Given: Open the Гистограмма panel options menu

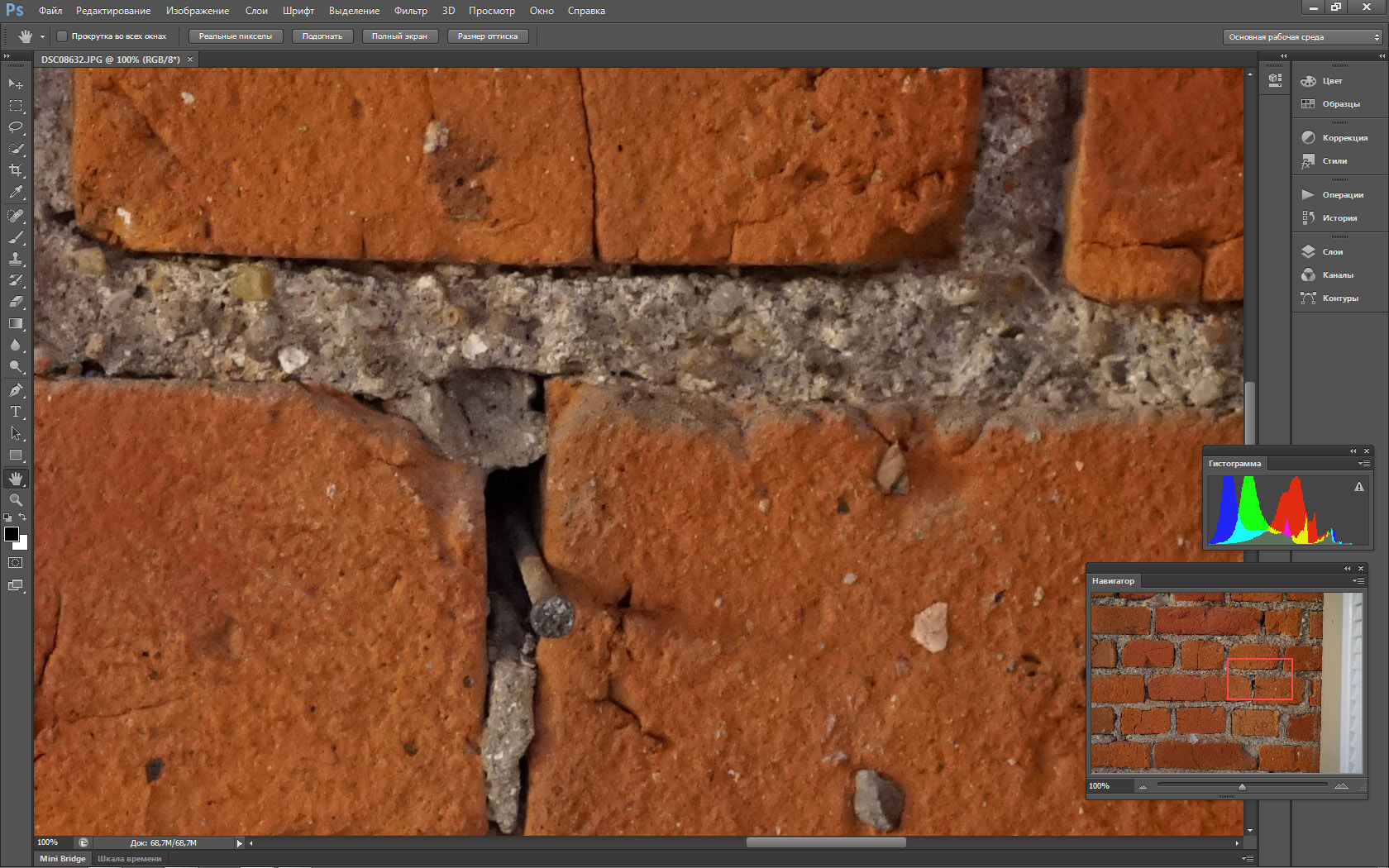Looking at the screenshot, I should 1363,464.
